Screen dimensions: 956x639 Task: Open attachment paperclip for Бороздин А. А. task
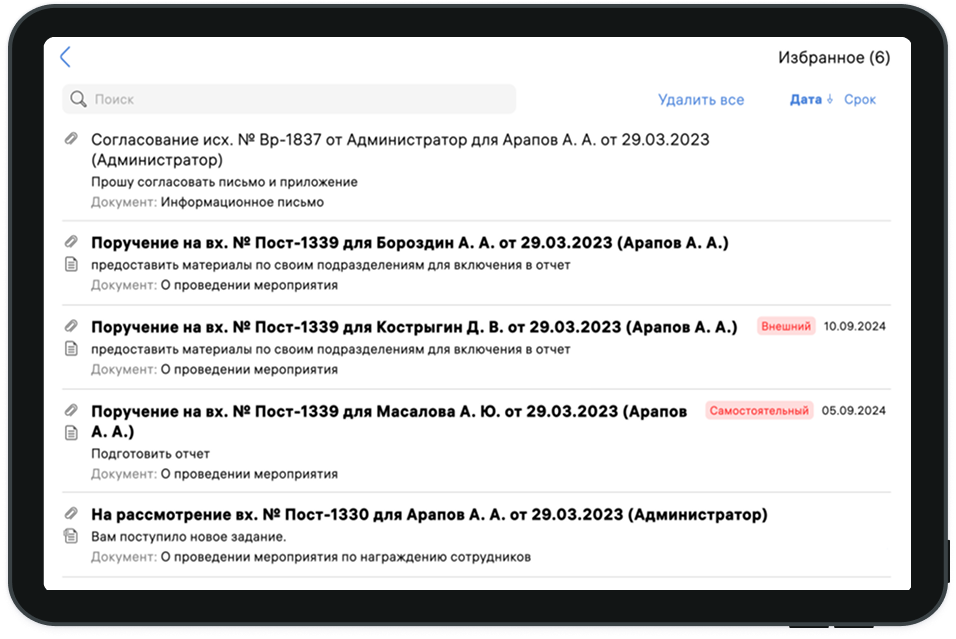71,242
